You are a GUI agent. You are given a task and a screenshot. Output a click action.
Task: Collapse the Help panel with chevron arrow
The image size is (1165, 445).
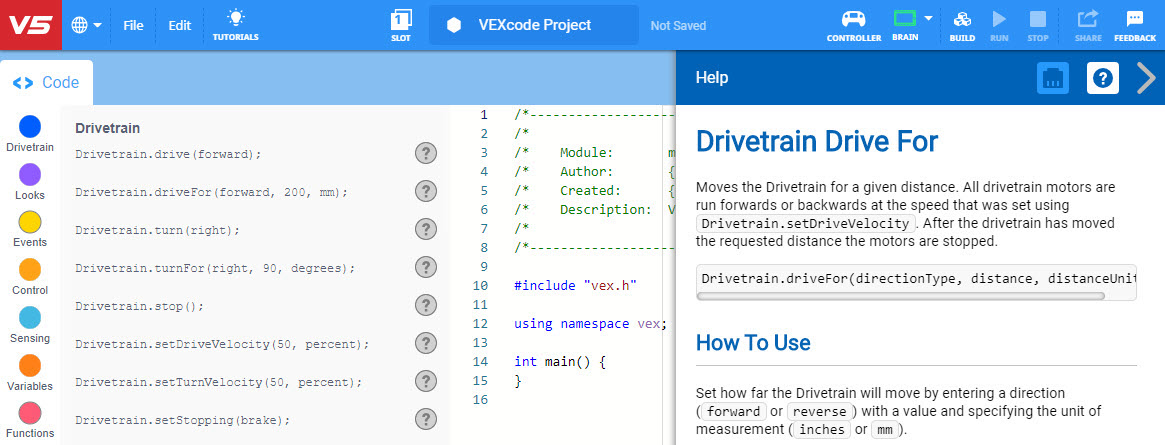(1146, 78)
